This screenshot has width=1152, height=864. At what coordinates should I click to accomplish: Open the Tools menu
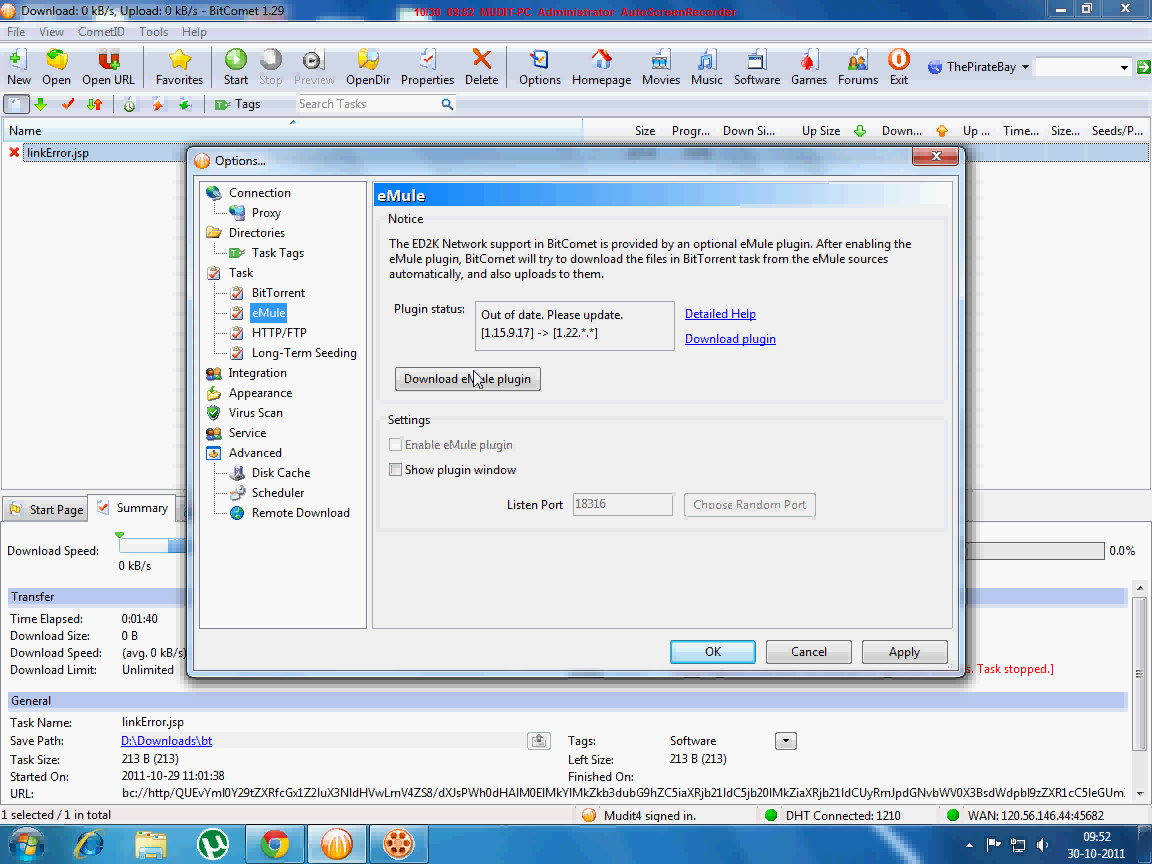pos(154,32)
